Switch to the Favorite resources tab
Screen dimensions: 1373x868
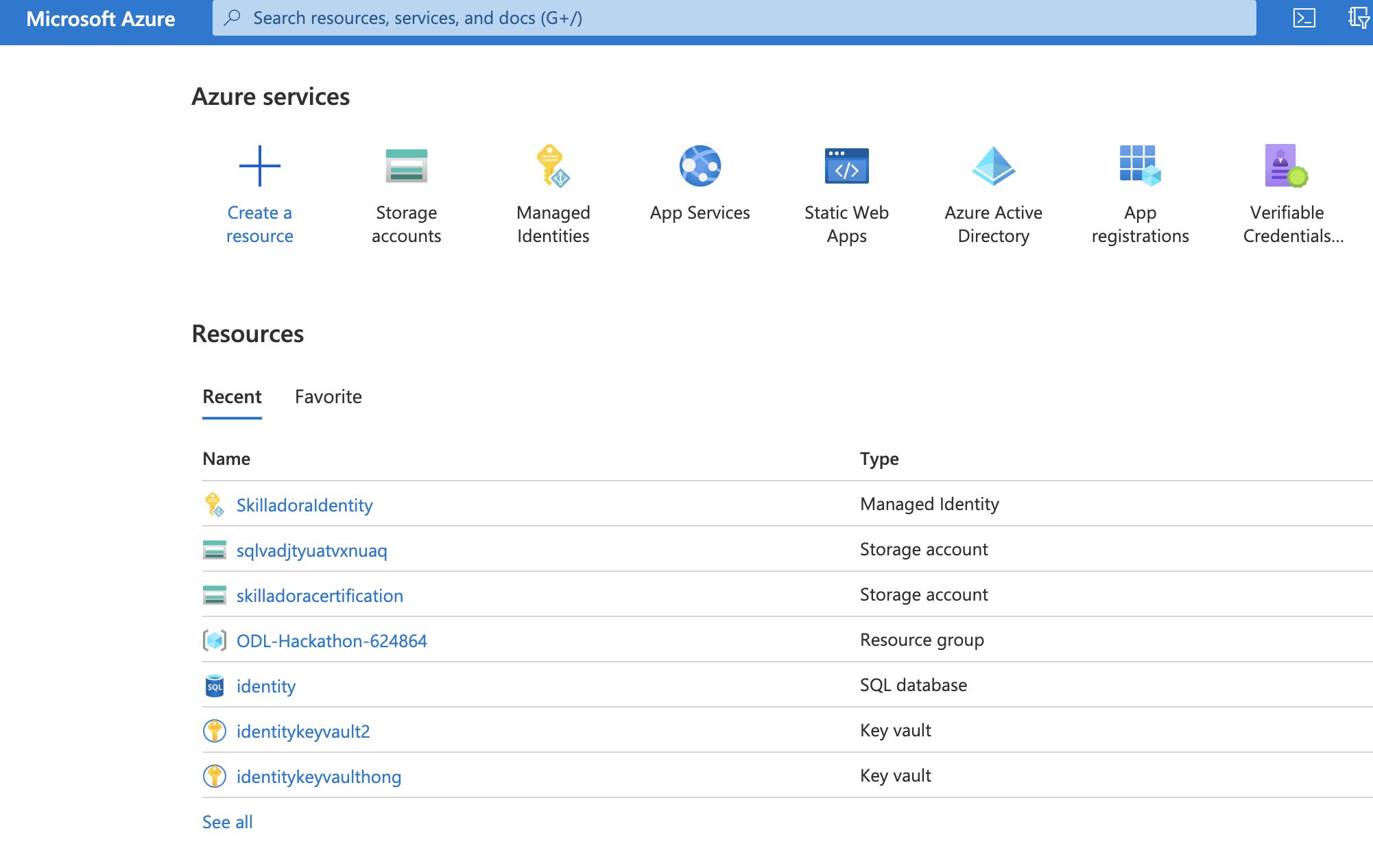328,396
